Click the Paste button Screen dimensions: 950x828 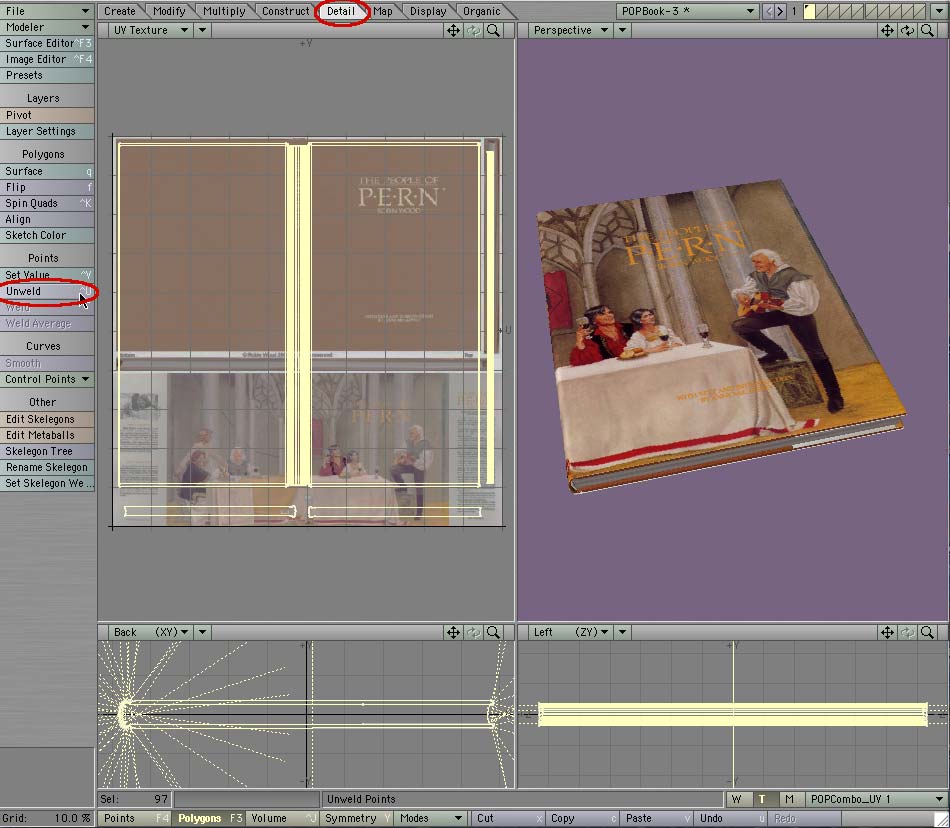(x=656, y=818)
